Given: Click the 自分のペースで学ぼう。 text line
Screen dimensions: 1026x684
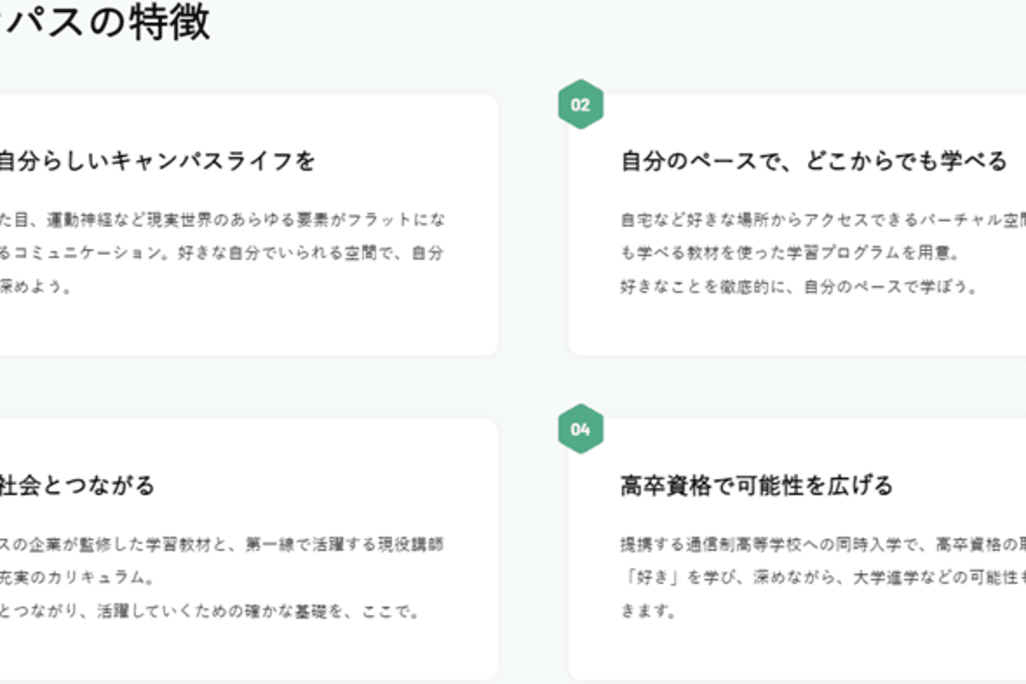Looking at the screenshot, I should pos(798,287).
